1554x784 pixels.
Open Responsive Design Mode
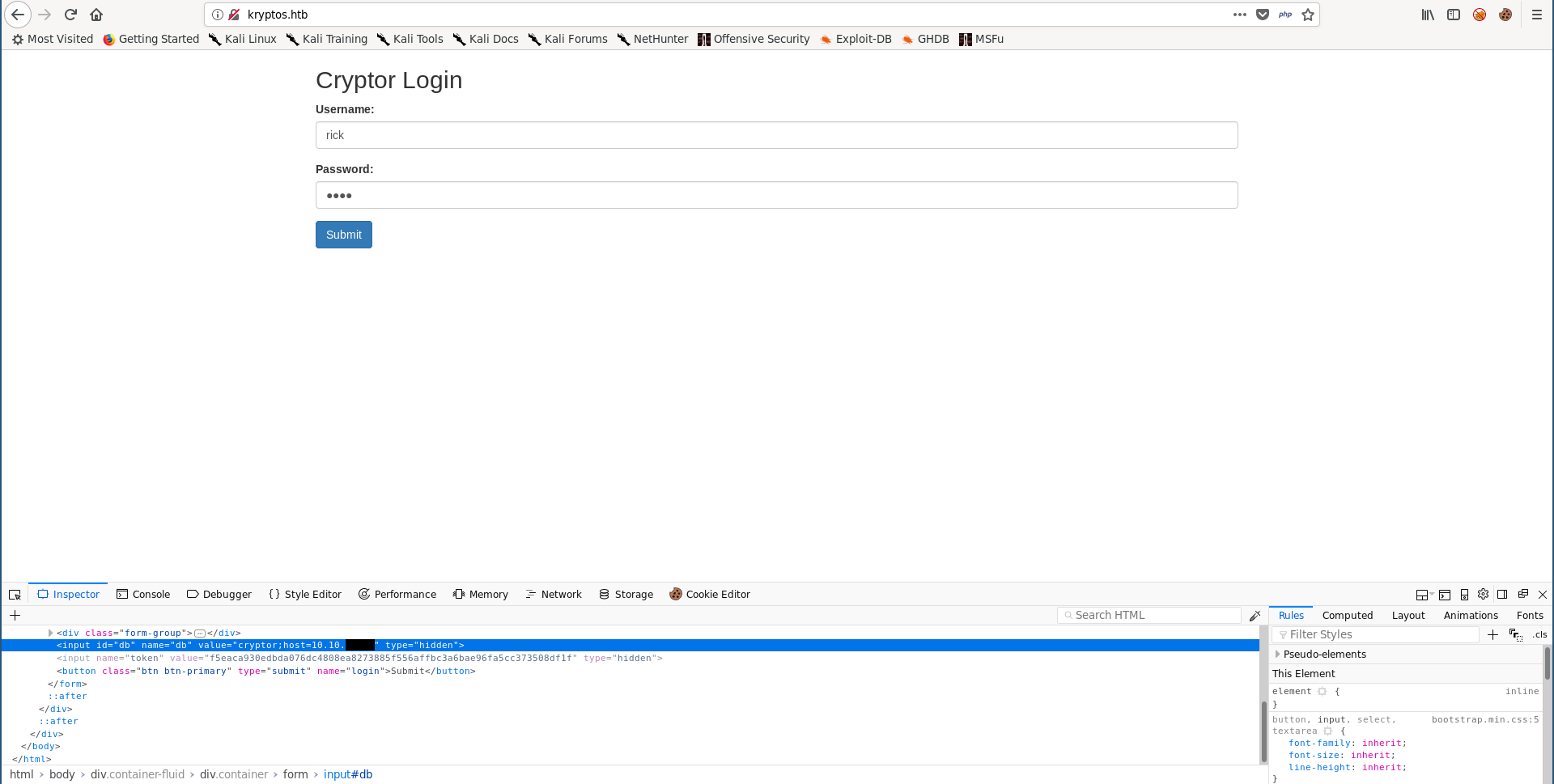[x=1464, y=595]
